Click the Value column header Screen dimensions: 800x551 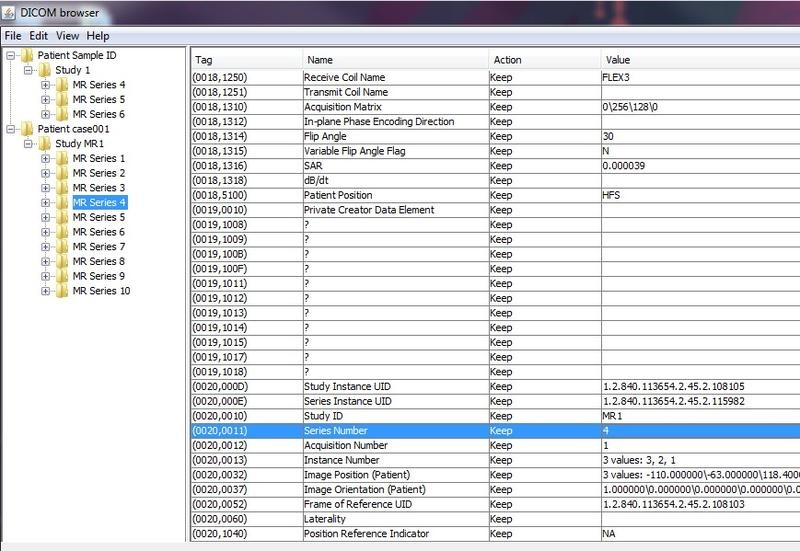pyautogui.click(x=701, y=60)
